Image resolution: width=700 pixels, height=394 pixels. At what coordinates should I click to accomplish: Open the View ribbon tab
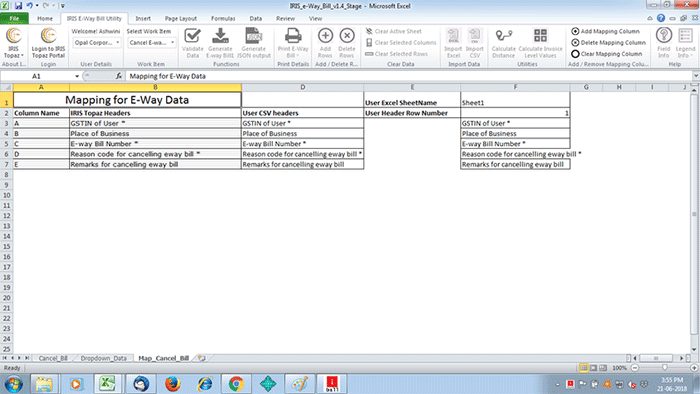[315, 18]
